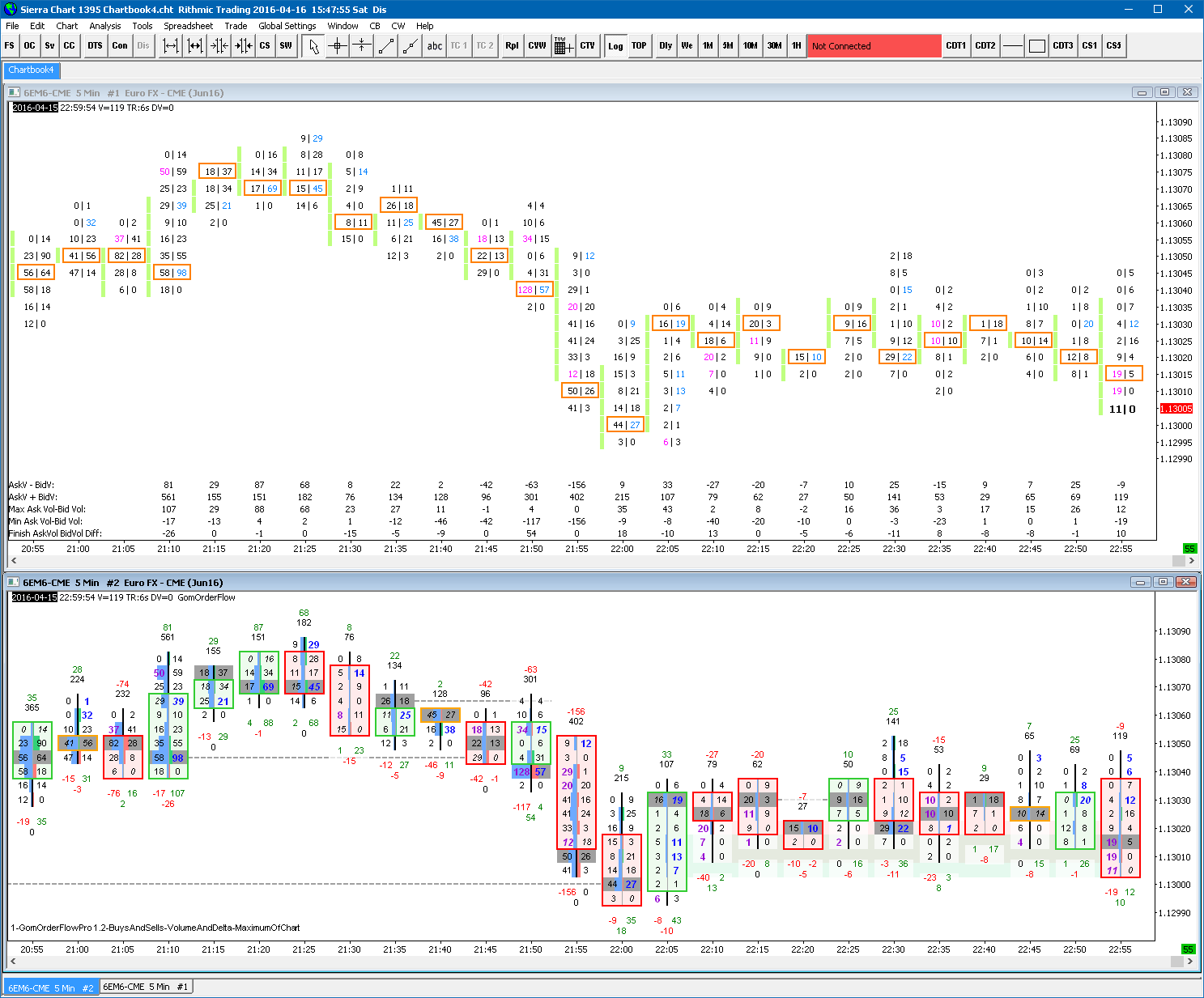Click the CTV toolbar button
This screenshot has height=998, width=1204.
pos(587,46)
